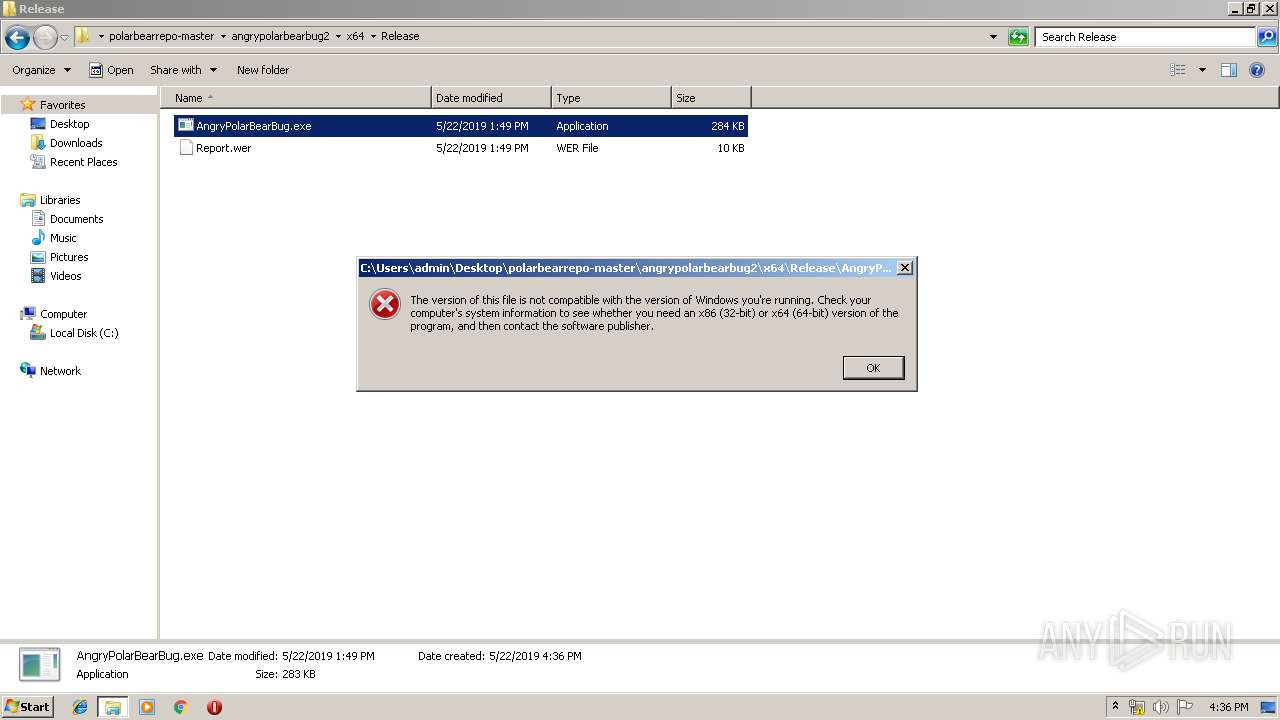Launch Internet Explorer from taskbar
The height and width of the screenshot is (720, 1280).
pos(80,707)
